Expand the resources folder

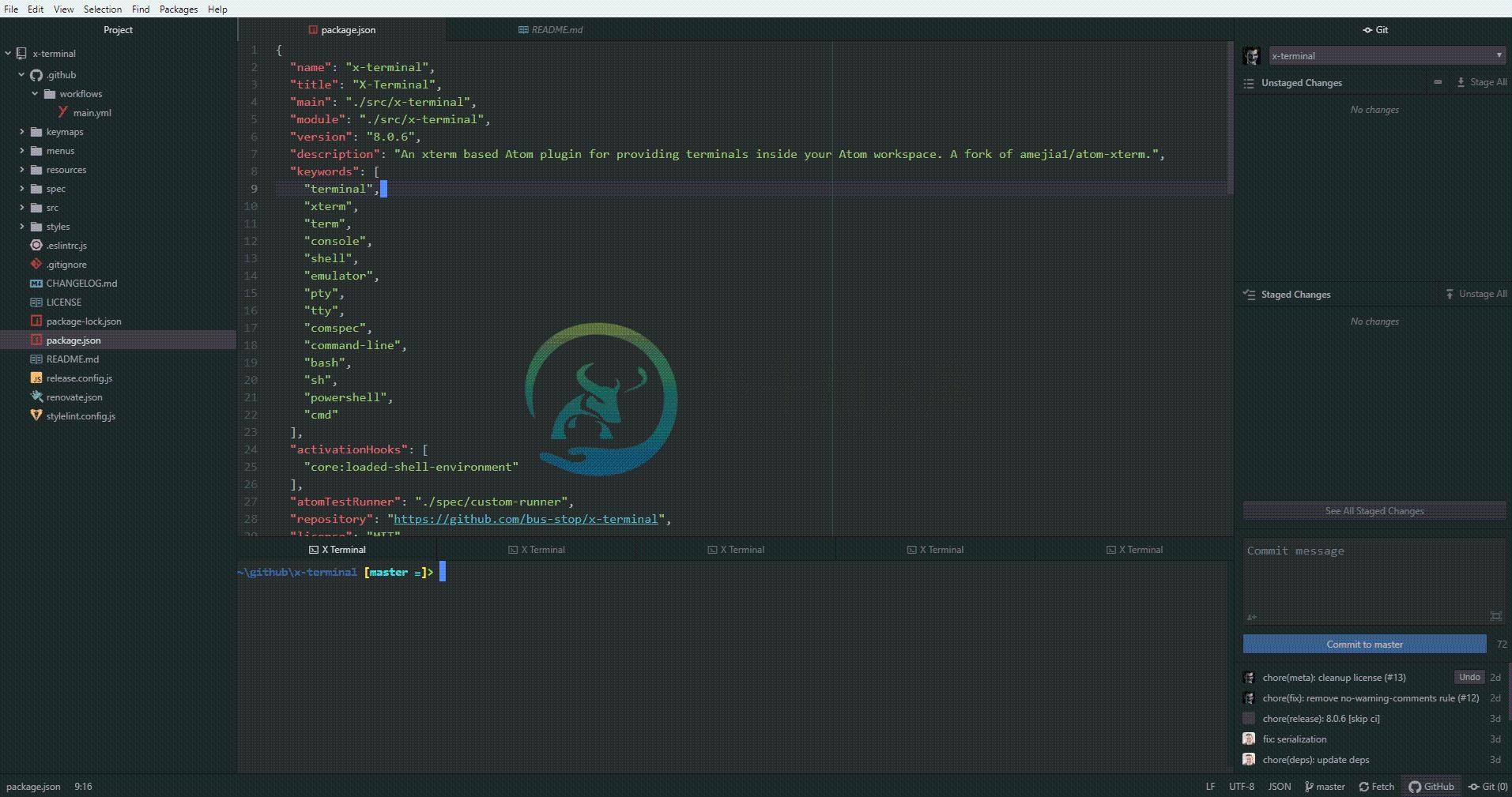[21, 170]
